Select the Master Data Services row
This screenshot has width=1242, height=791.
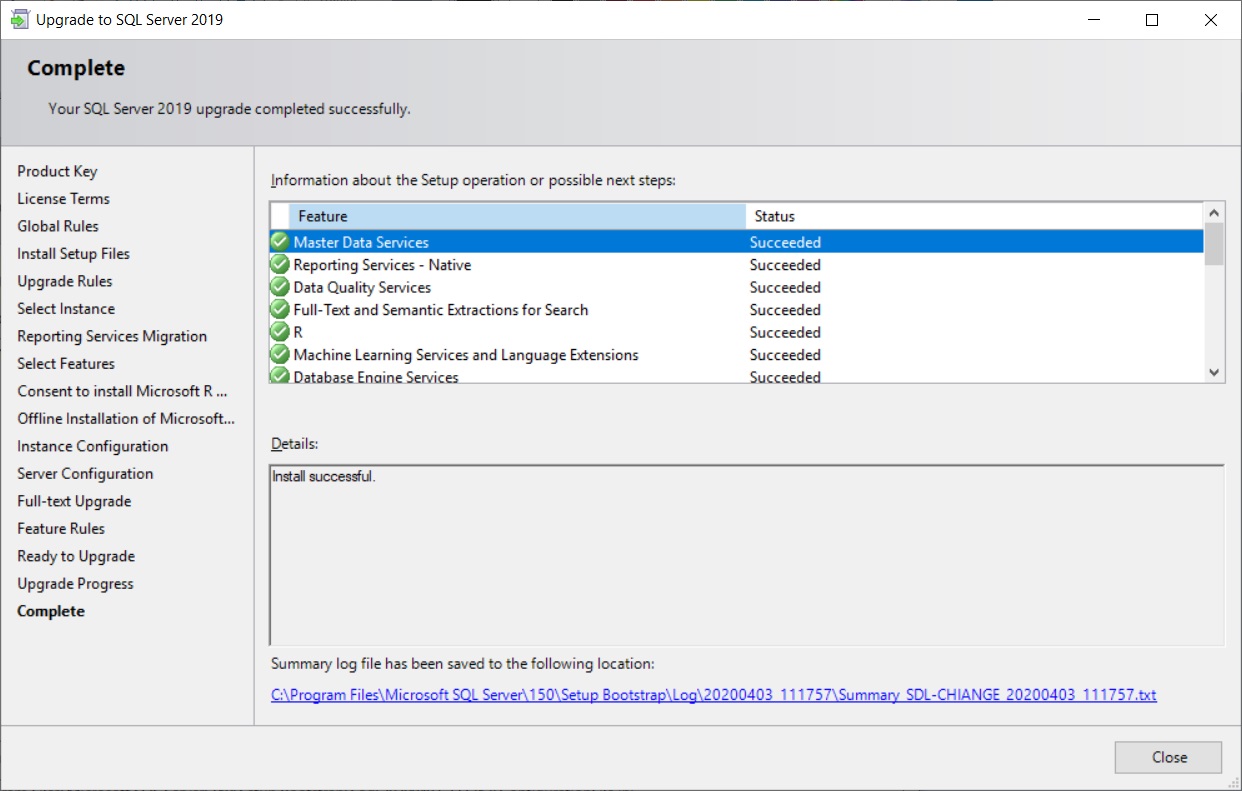(736, 242)
